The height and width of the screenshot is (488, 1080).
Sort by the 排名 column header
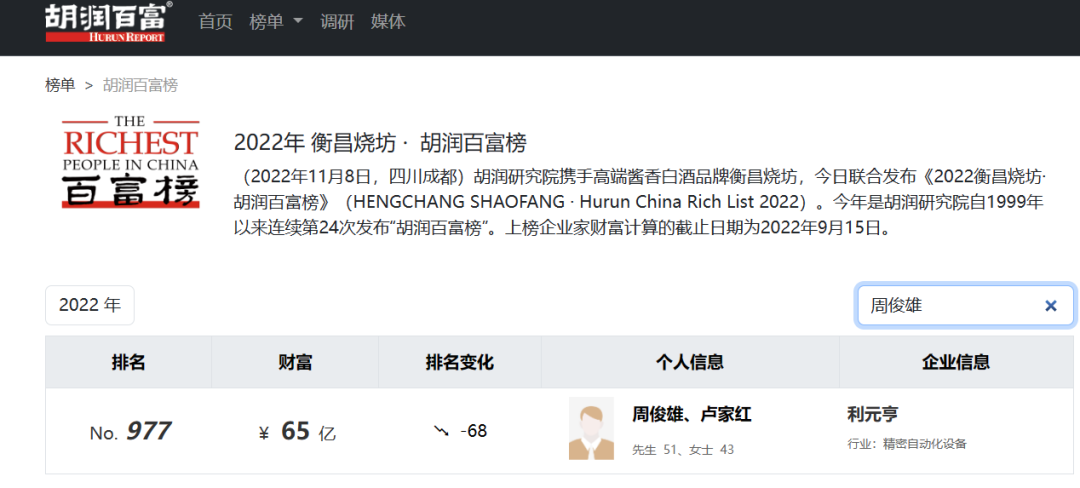click(x=129, y=362)
